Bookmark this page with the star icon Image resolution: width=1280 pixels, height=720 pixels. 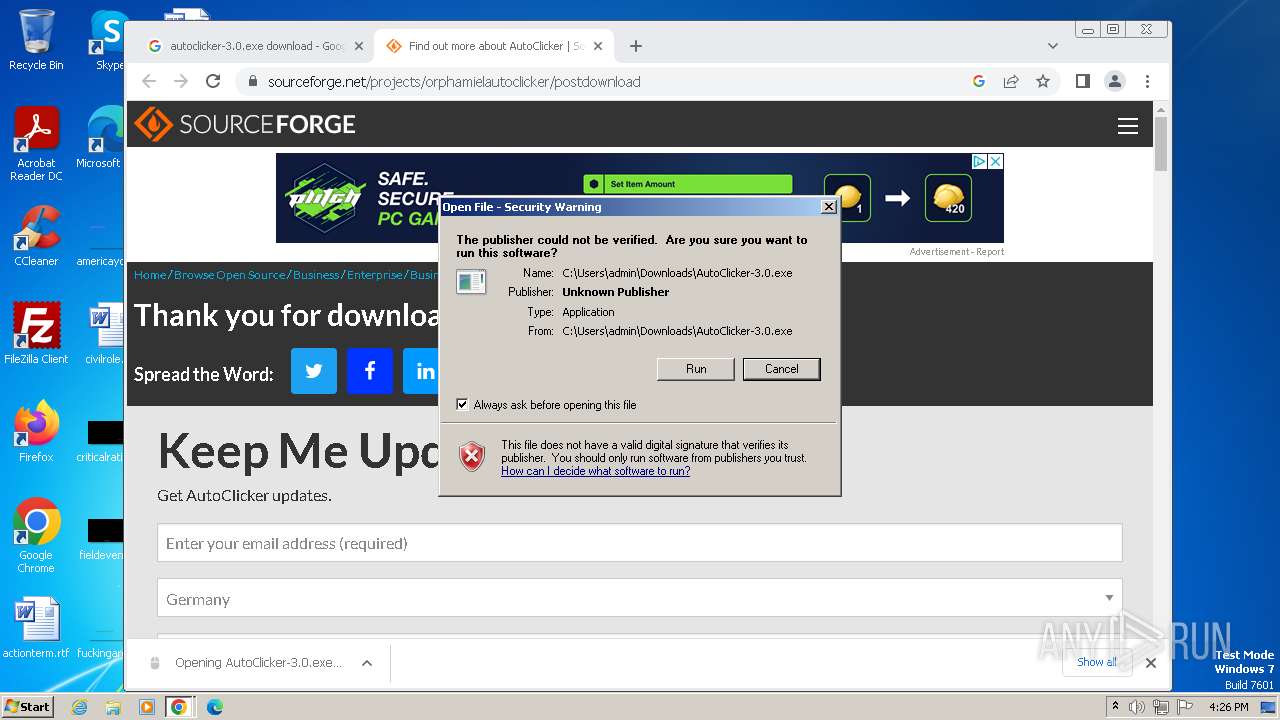pyautogui.click(x=1043, y=81)
